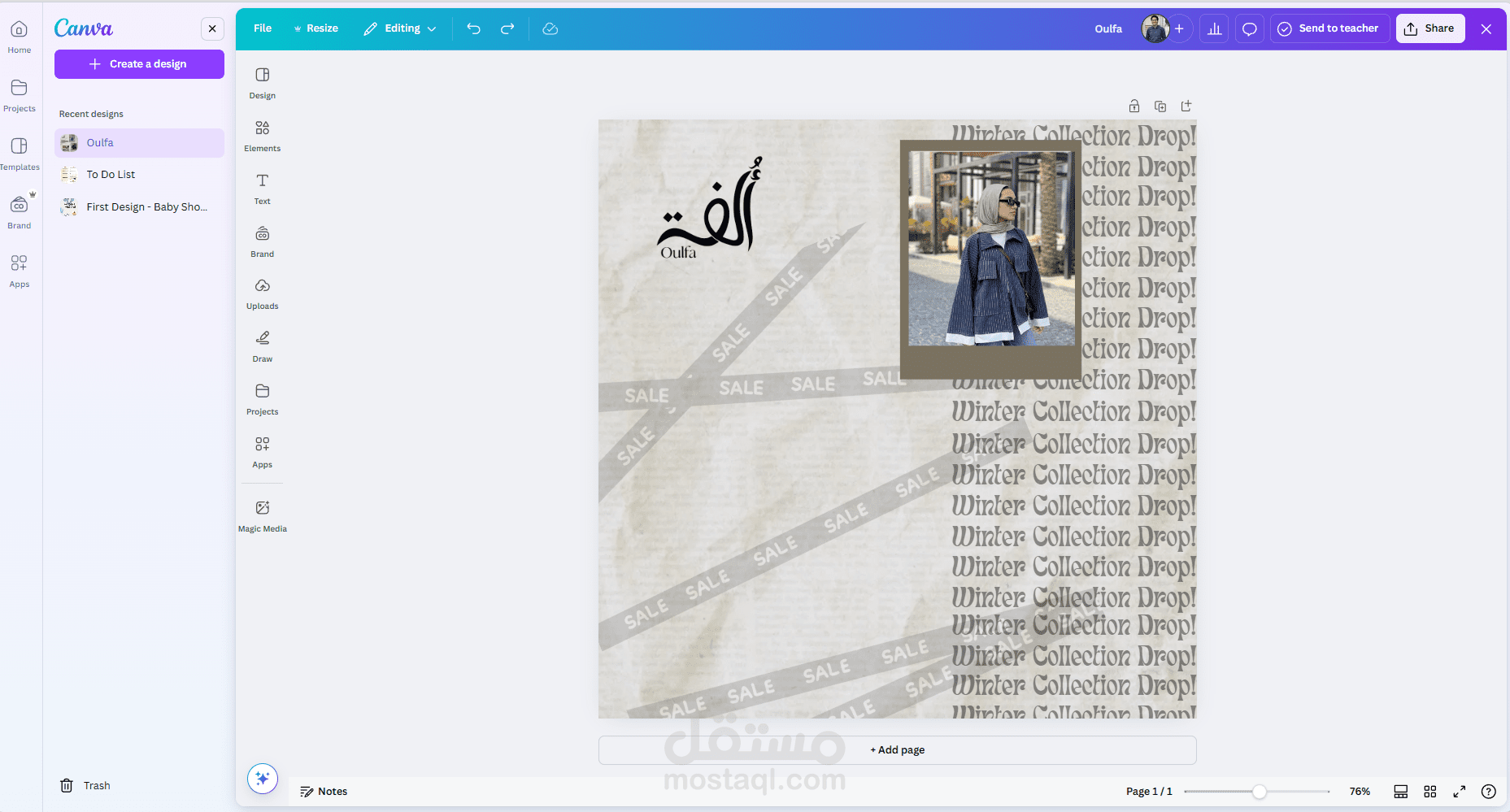Click Add page below the canvas
This screenshot has width=1510, height=812.
click(x=897, y=749)
